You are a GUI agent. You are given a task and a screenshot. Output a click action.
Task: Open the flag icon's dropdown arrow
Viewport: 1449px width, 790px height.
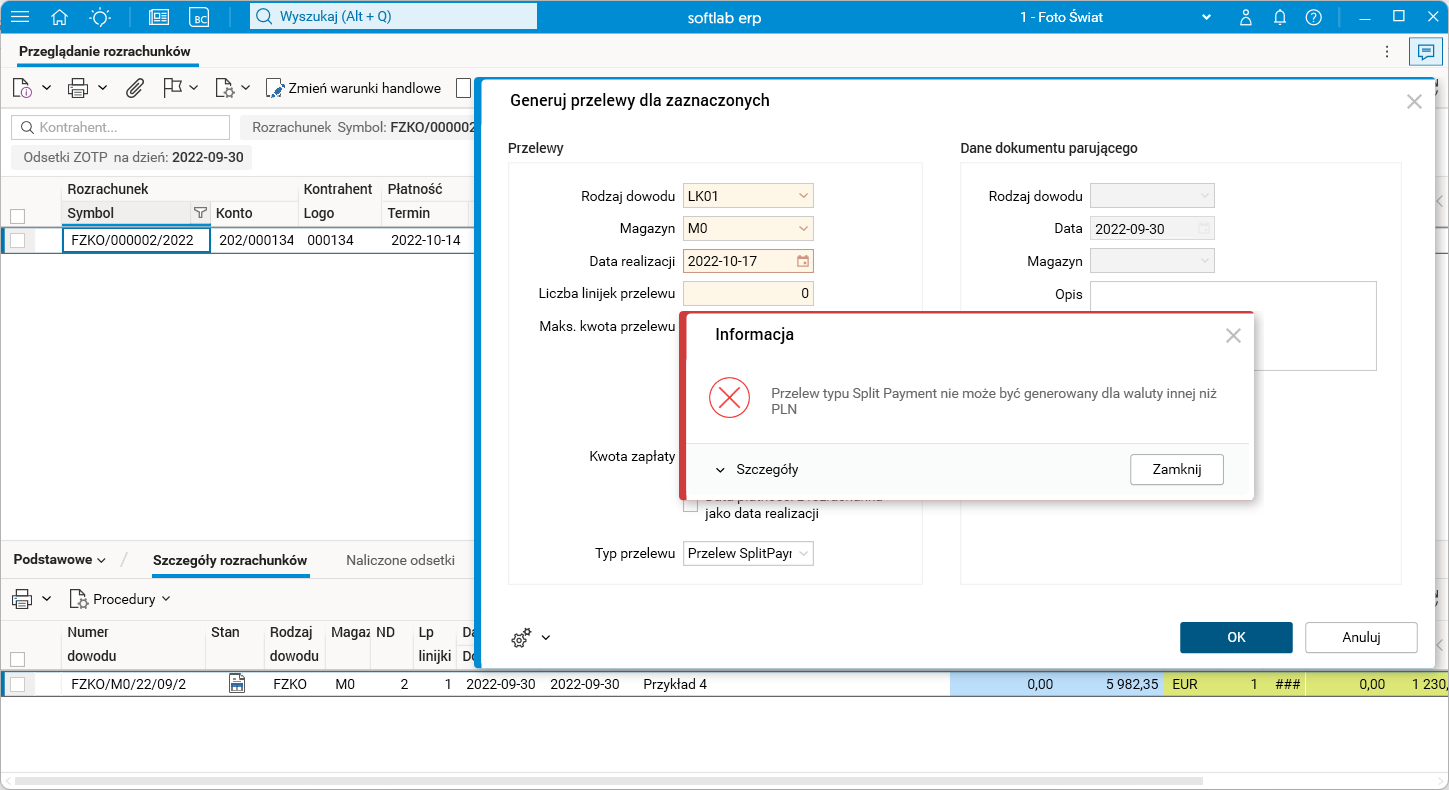[x=194, y=88]
